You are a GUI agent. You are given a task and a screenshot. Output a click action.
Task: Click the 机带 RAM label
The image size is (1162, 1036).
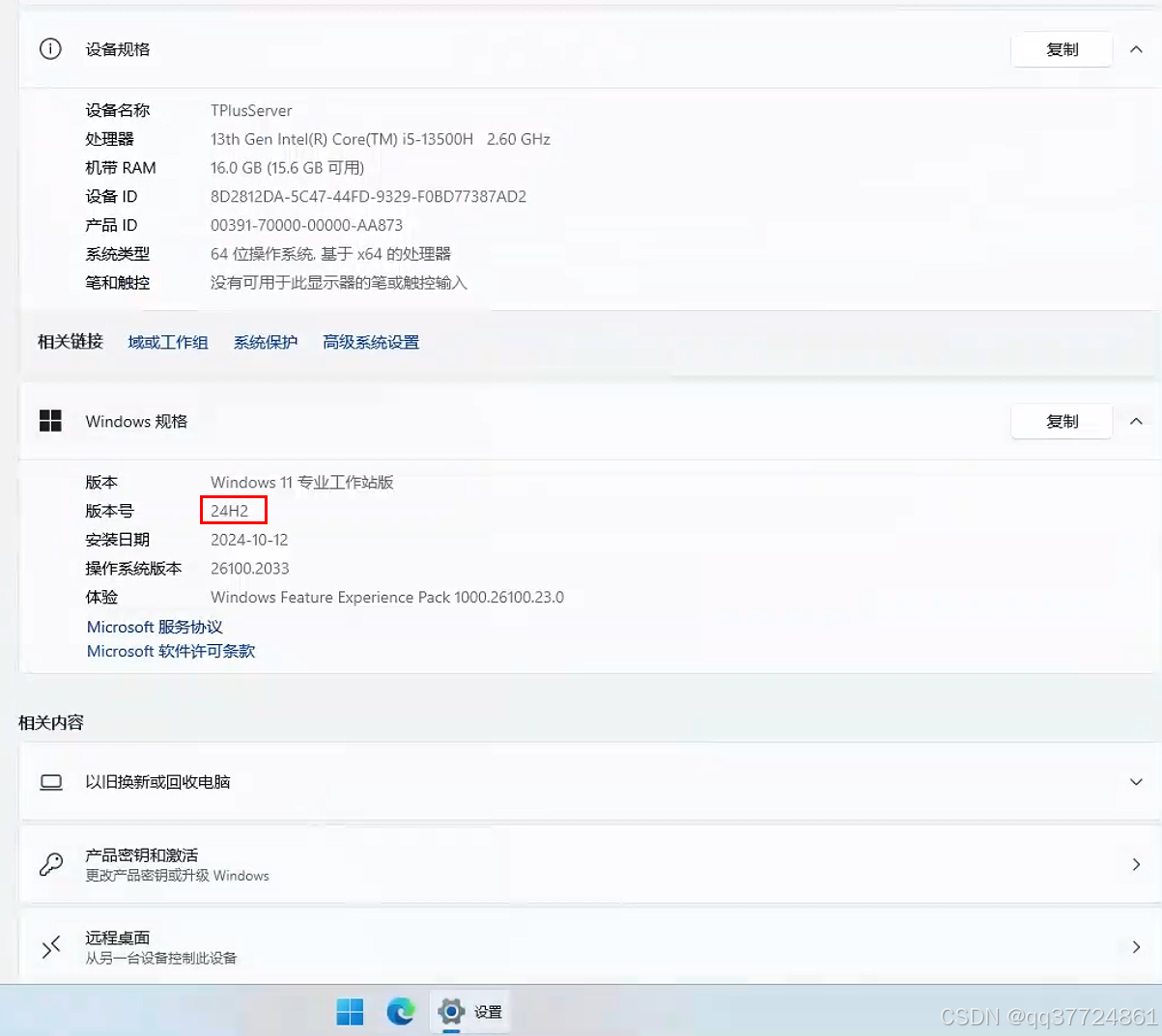coord(121,168)
